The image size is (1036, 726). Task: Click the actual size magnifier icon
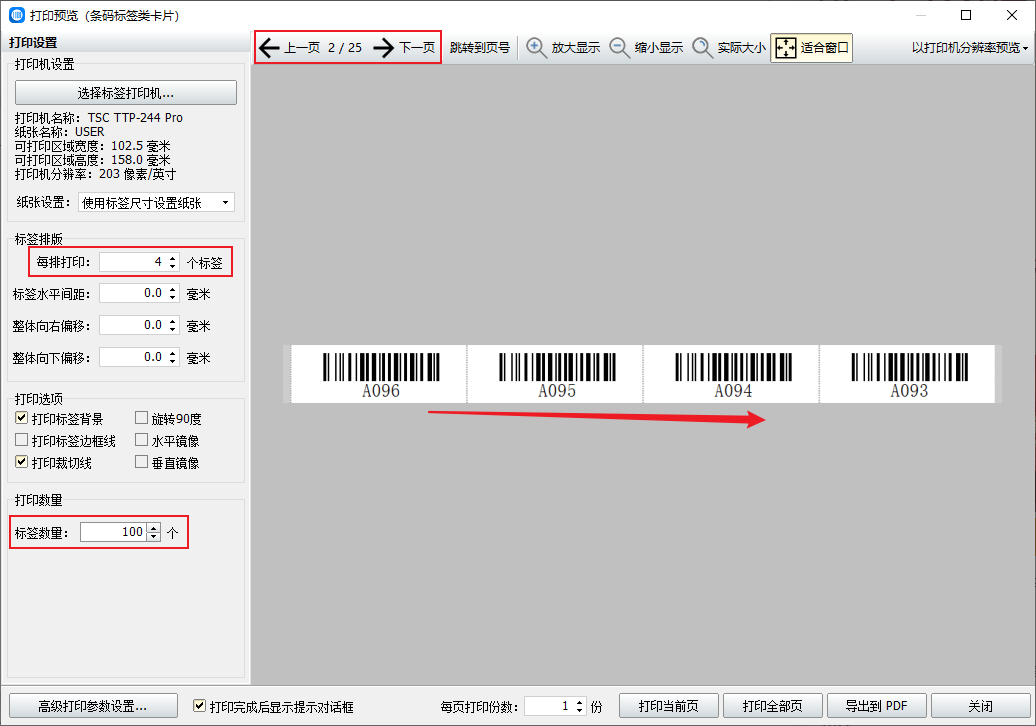click(x=702, y=48)
